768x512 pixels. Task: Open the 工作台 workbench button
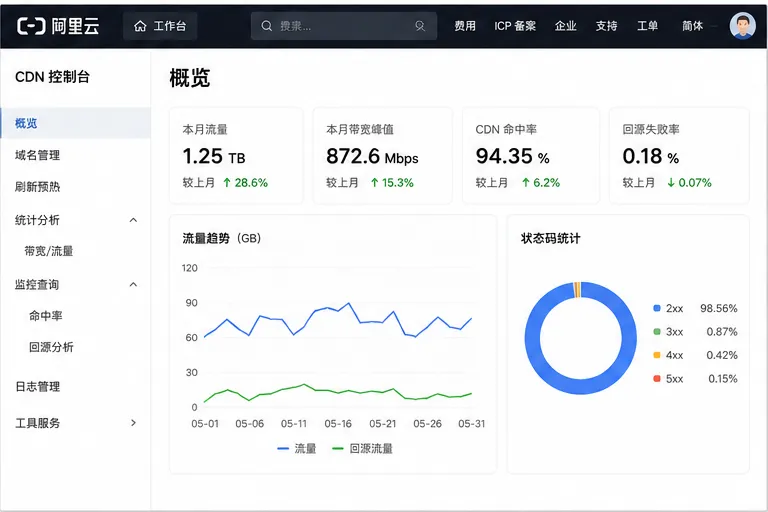click(160, 26)
